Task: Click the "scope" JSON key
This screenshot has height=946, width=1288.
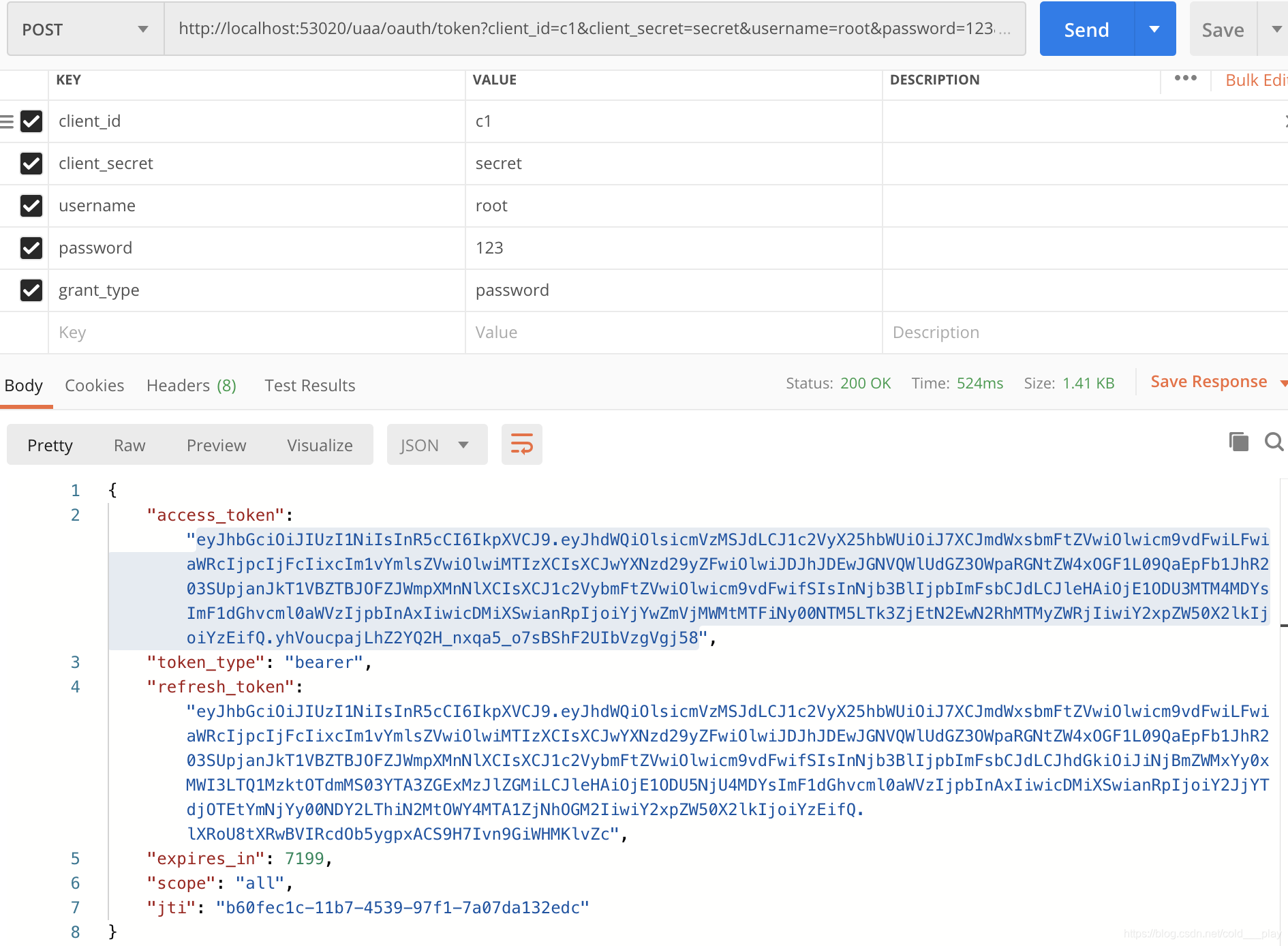Action: (x=181, y=883)
